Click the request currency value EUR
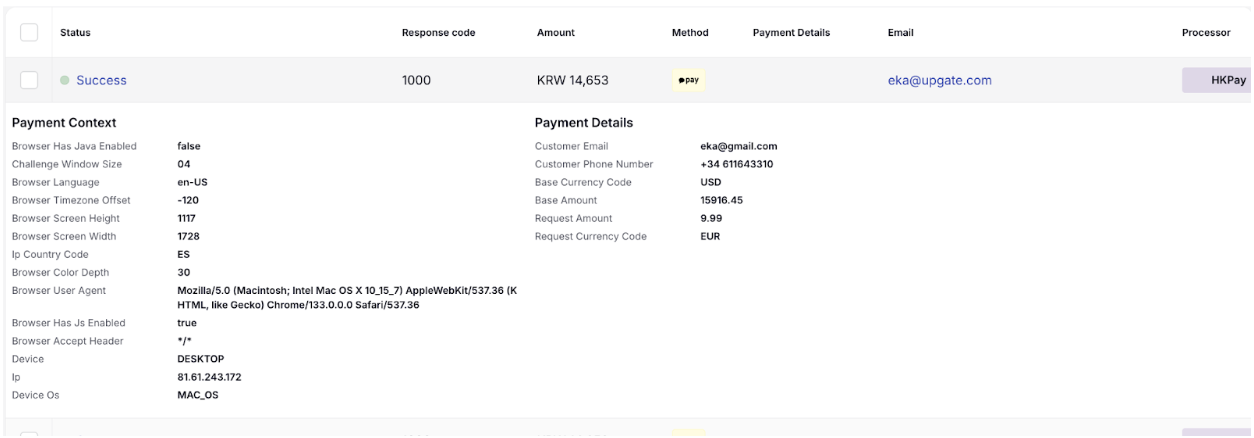The image size is (1254, 438). (x=710, y=236)
